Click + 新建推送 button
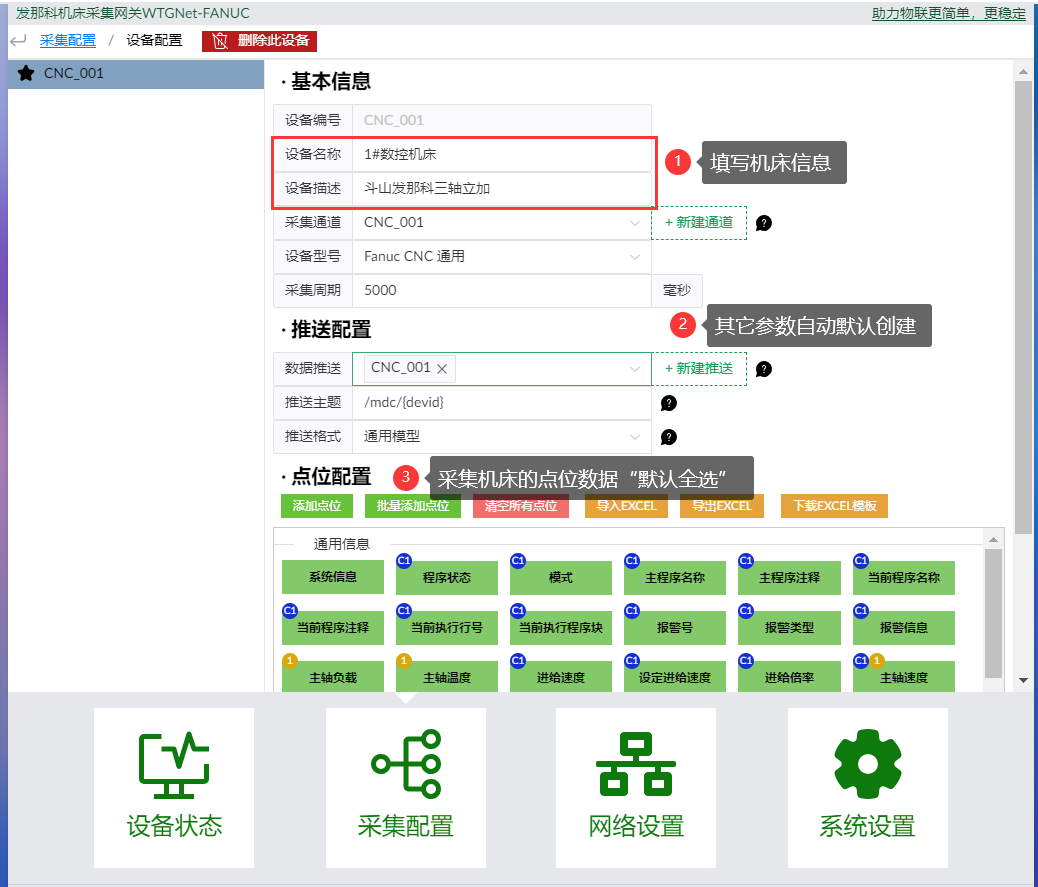The height and width of the screenshot is (887, 1038). pyautogui.click(x=699, y=369)
